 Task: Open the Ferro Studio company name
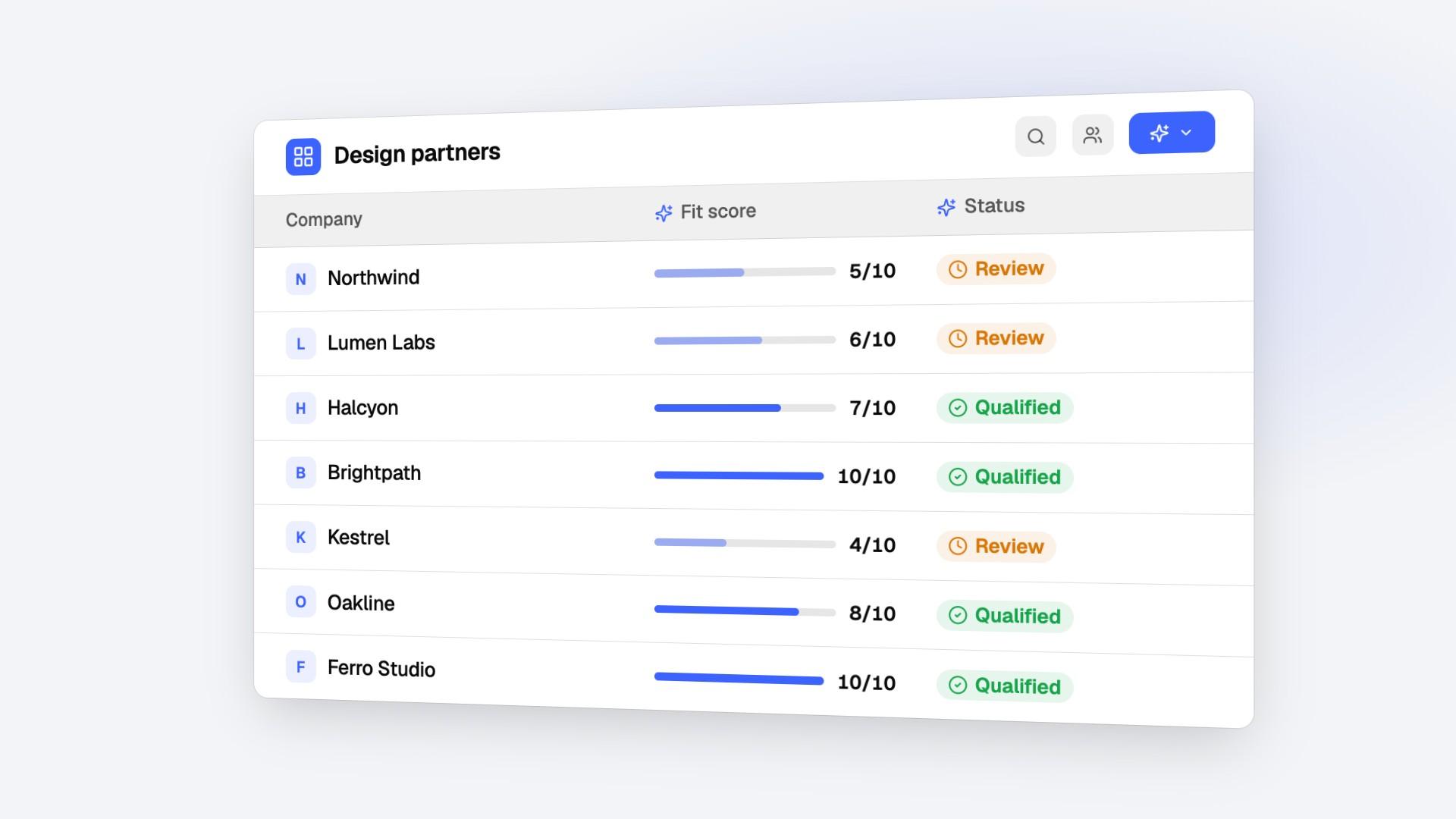point(381,668)
